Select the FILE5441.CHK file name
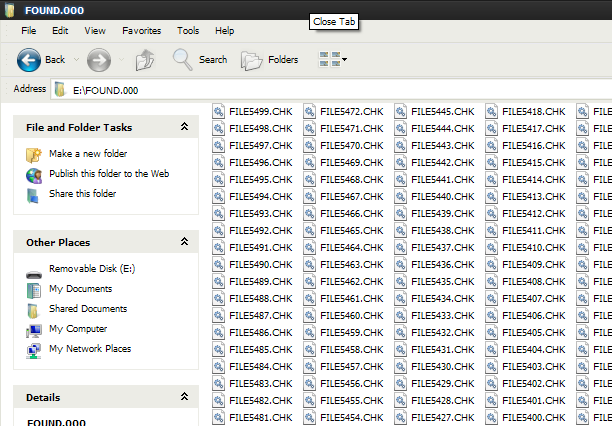Image resolution: width=612 pixels, height=426 pixels. (x=443, y=180)
